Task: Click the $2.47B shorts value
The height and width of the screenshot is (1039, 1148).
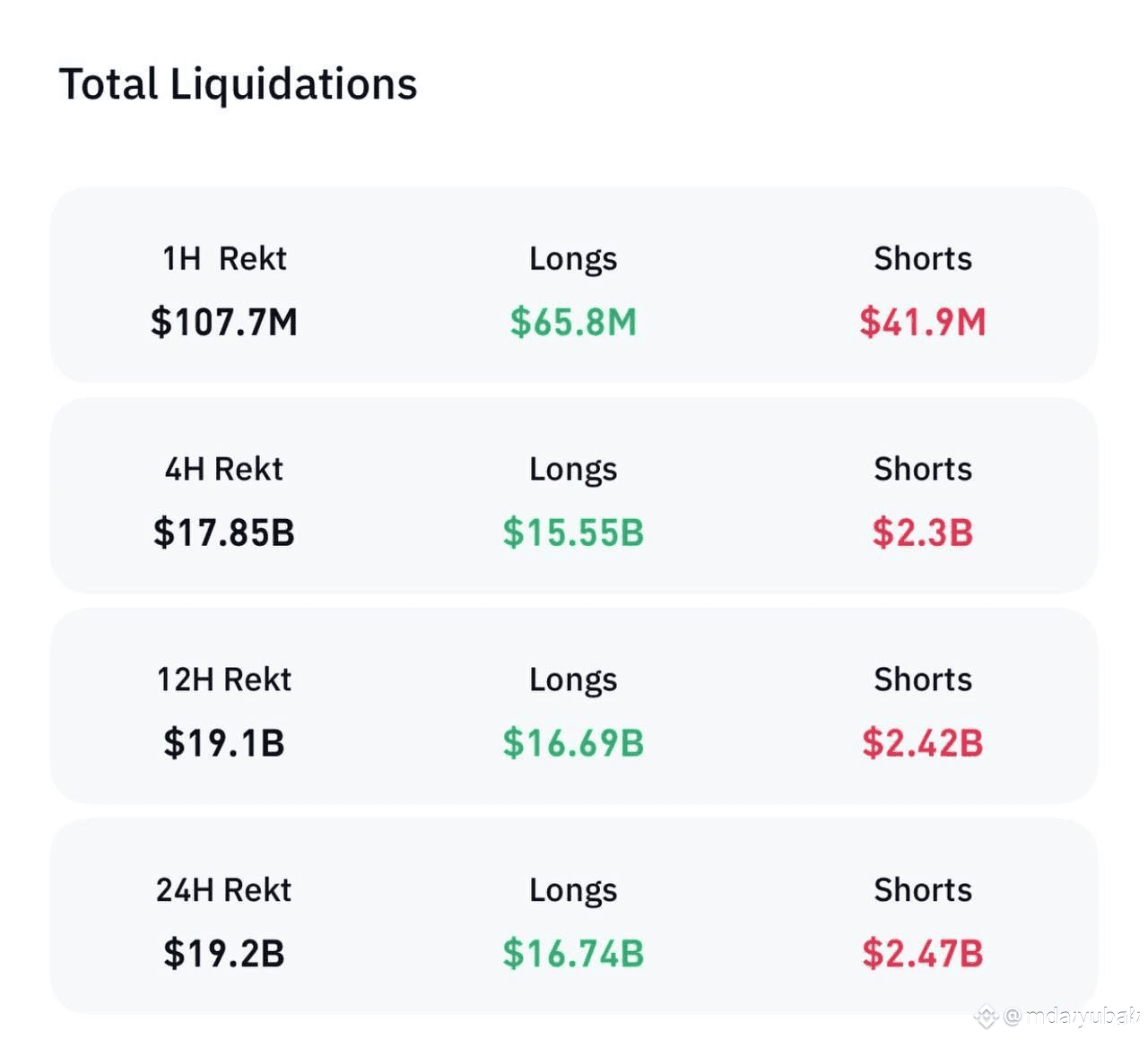Action: pyautogui.click(x=922, y=954)
